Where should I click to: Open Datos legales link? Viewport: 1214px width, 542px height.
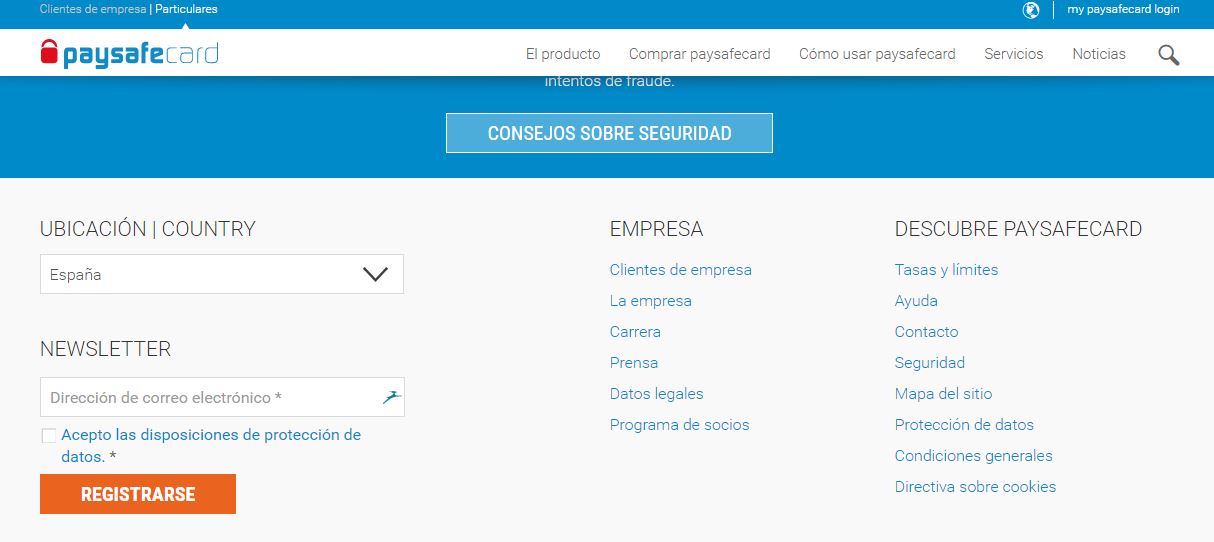click(x=657, y=394)
